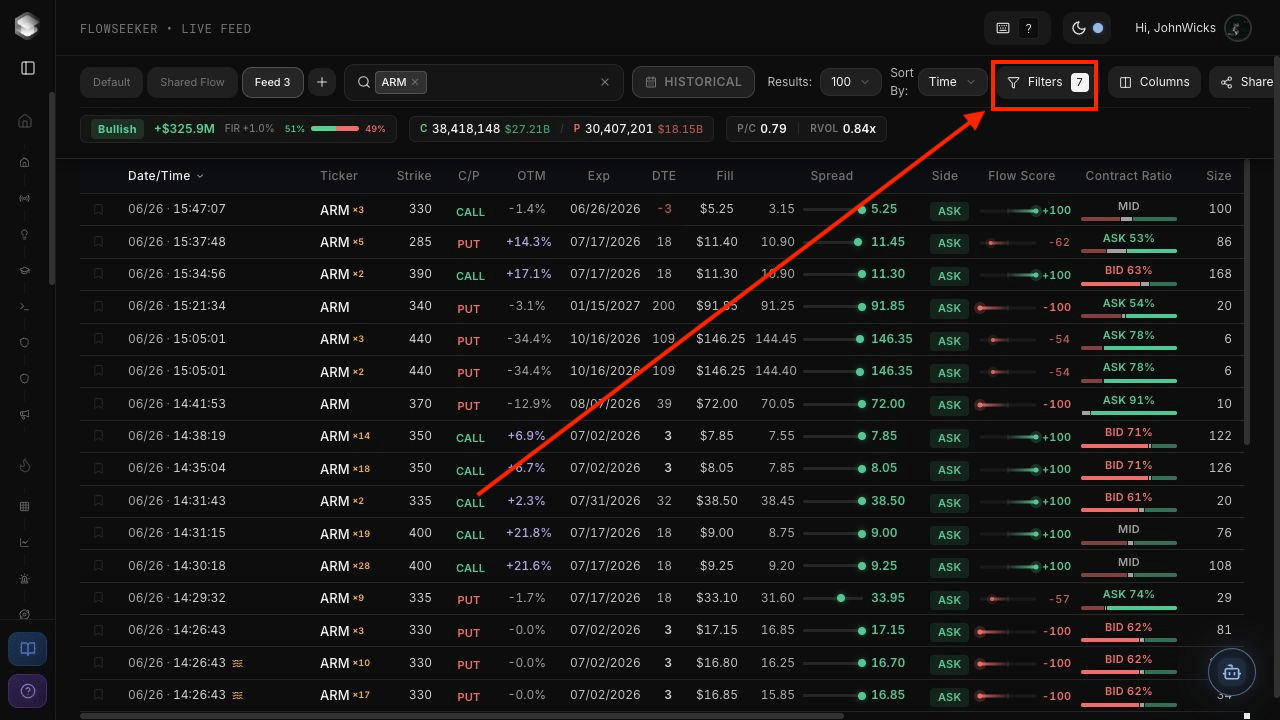Screen dimensions: 1280x720
Task: Click the columns layout icon
Action: pyautogui.click(x=1125, y=82)
